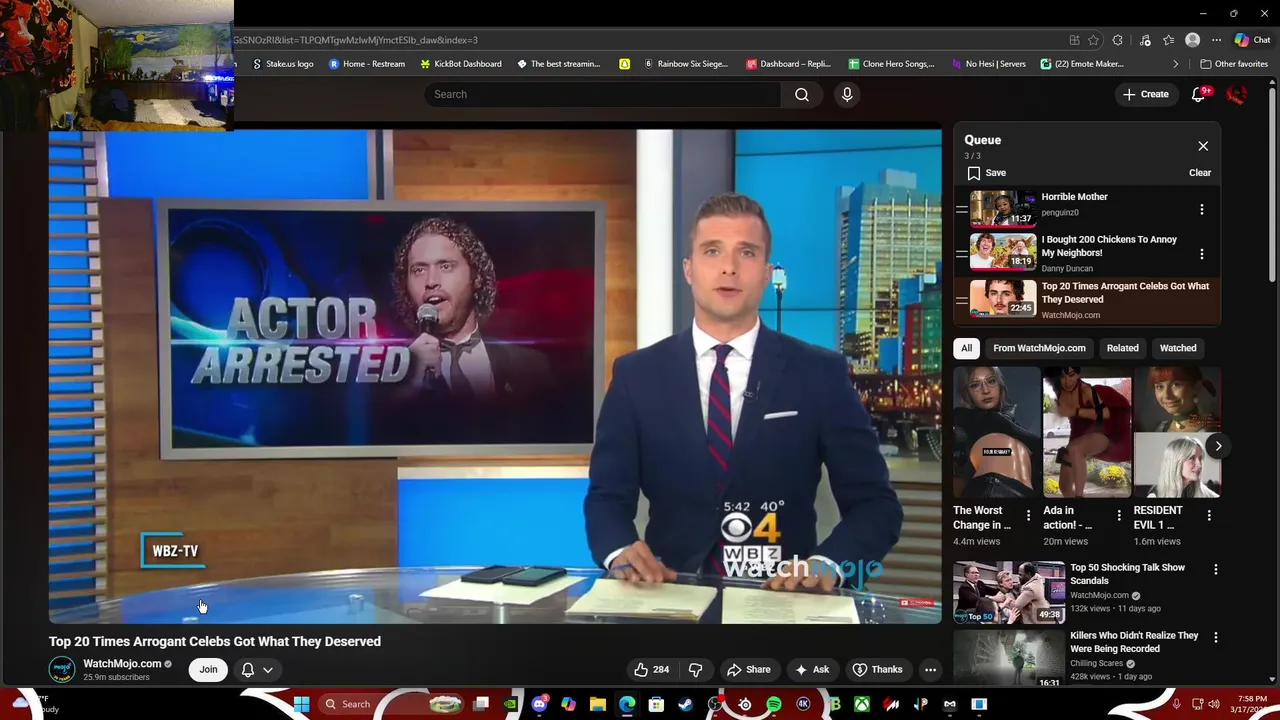Screen dimensions: 1280x720
Task: Open options for RESIDENT EVIL short
Action: 1209,516
